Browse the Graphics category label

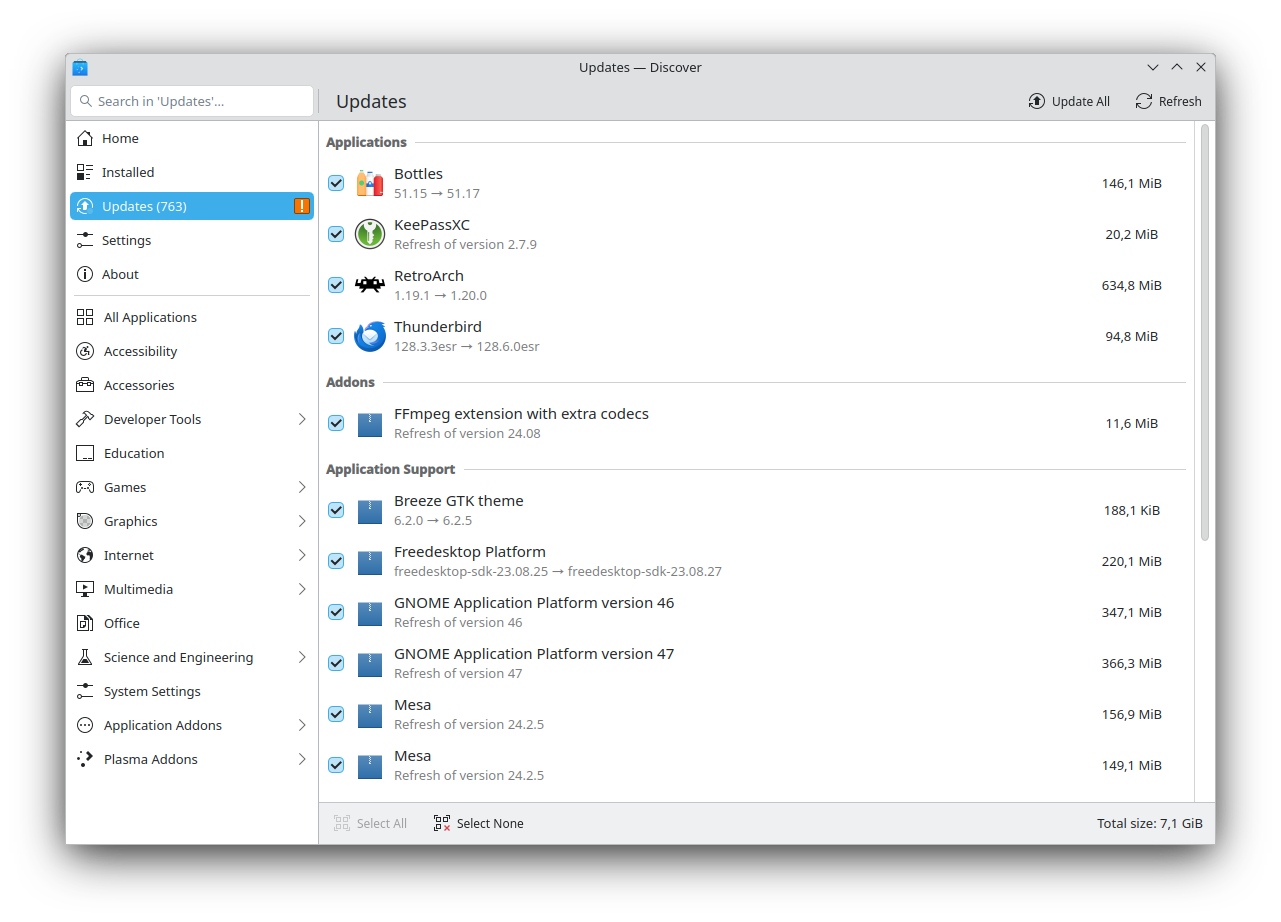point(131,521)
